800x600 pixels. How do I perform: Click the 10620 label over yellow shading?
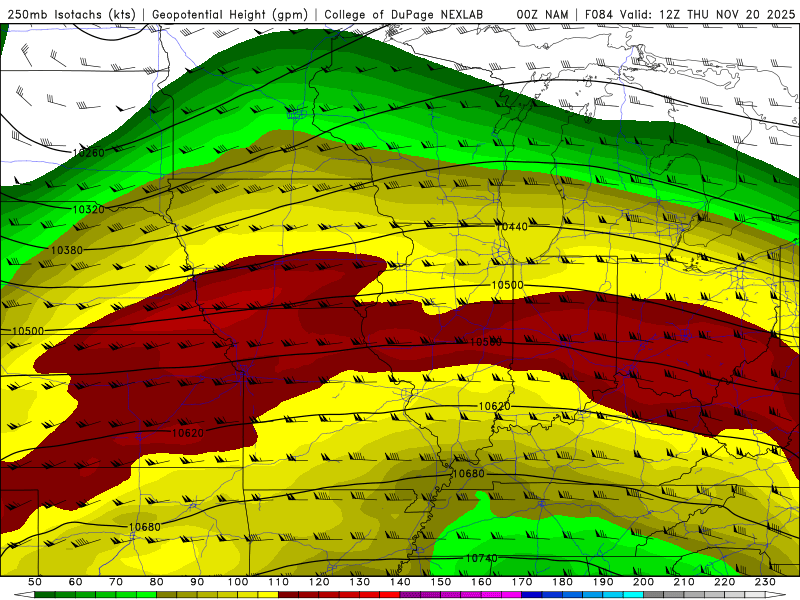[494, 406]
